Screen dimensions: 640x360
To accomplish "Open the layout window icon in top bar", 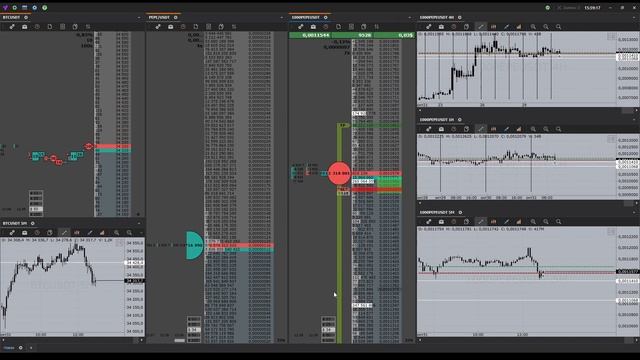I will [24, 7].
